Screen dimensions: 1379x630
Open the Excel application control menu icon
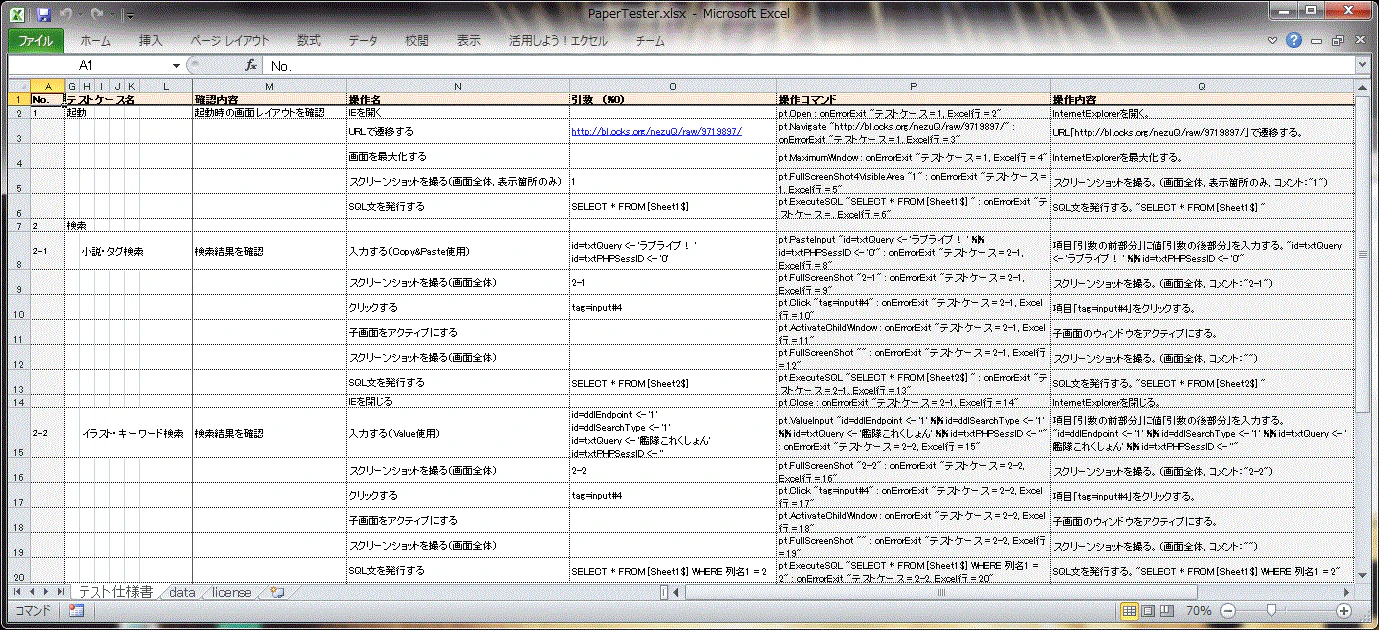point(17,15)
